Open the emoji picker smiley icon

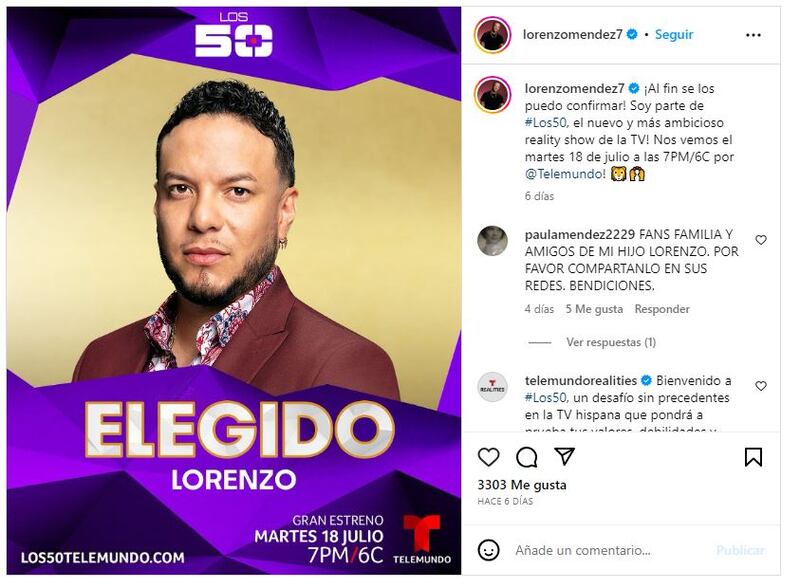488,550
